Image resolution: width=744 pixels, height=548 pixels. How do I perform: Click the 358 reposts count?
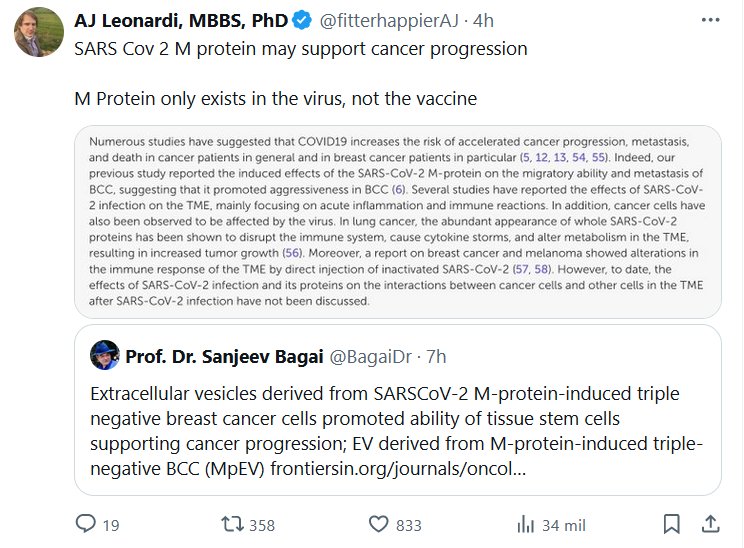point(262,523)
